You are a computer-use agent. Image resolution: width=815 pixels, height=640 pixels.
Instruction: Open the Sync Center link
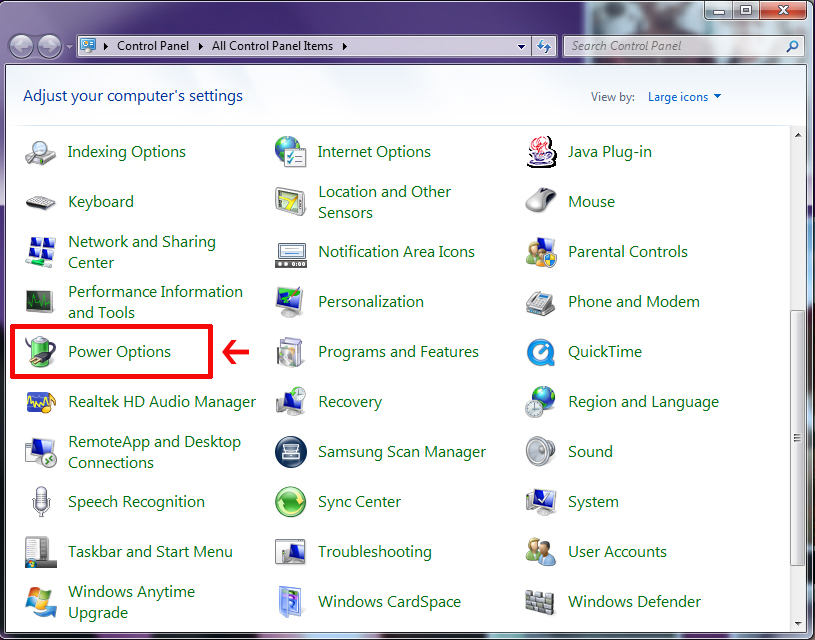pos(359,502)
